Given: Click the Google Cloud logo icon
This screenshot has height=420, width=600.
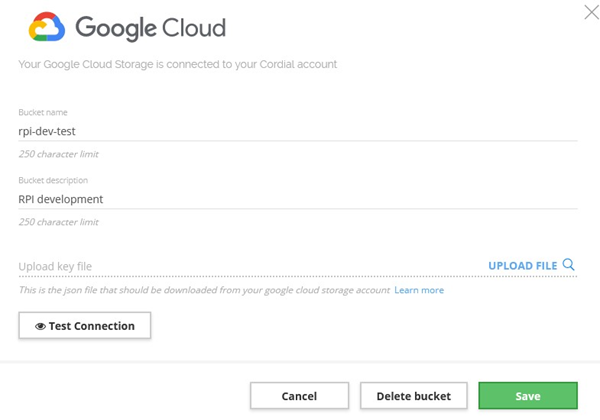Looking at the screenshot, I should (x=47, y=27).
